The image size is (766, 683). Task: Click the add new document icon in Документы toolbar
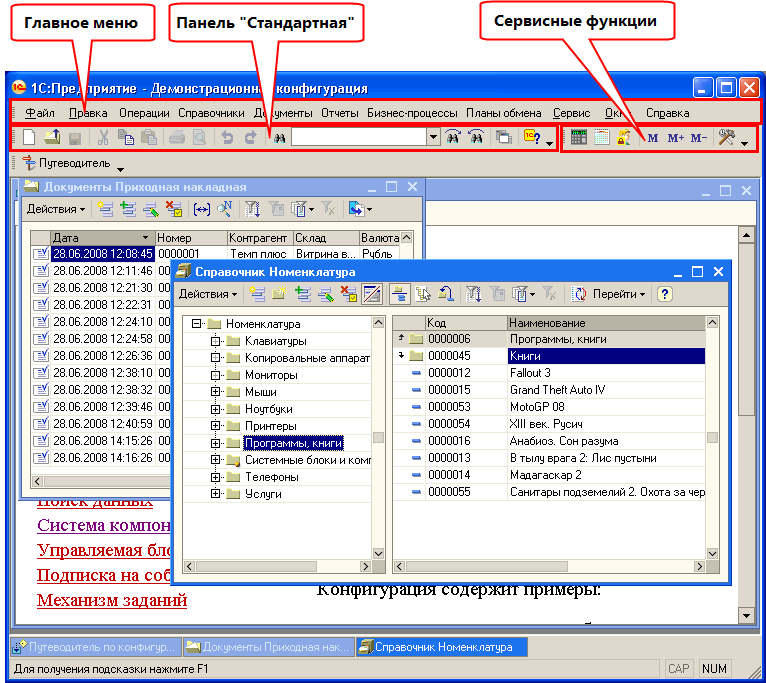tap(105, 209)
